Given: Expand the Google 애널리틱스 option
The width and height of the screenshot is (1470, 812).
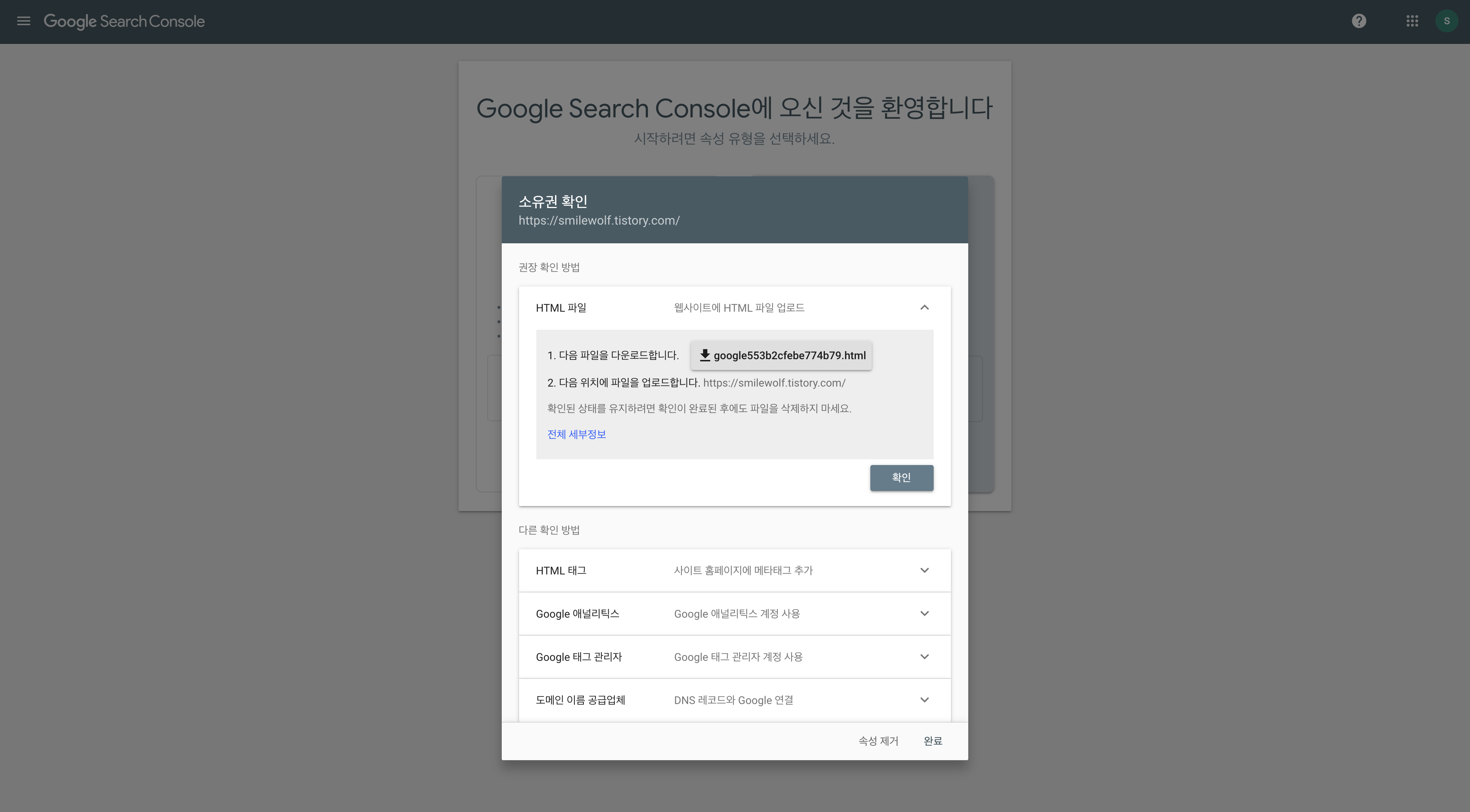Looking at the screenshot, I should click(x=924, y=613).
